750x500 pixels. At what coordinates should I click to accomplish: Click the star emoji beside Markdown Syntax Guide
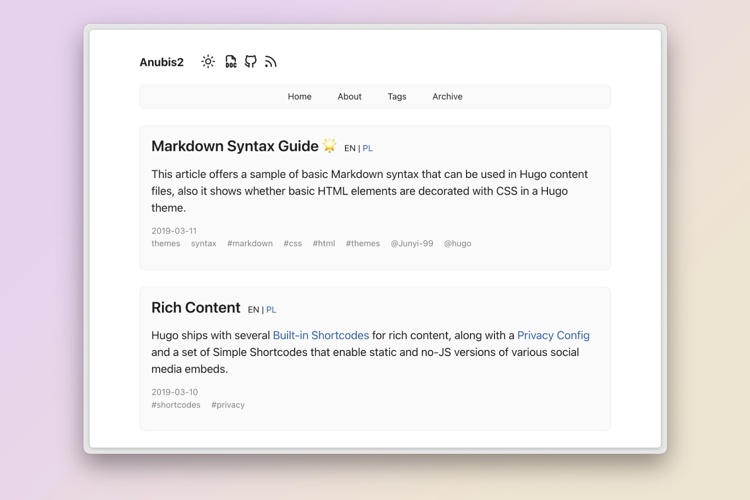329,146
